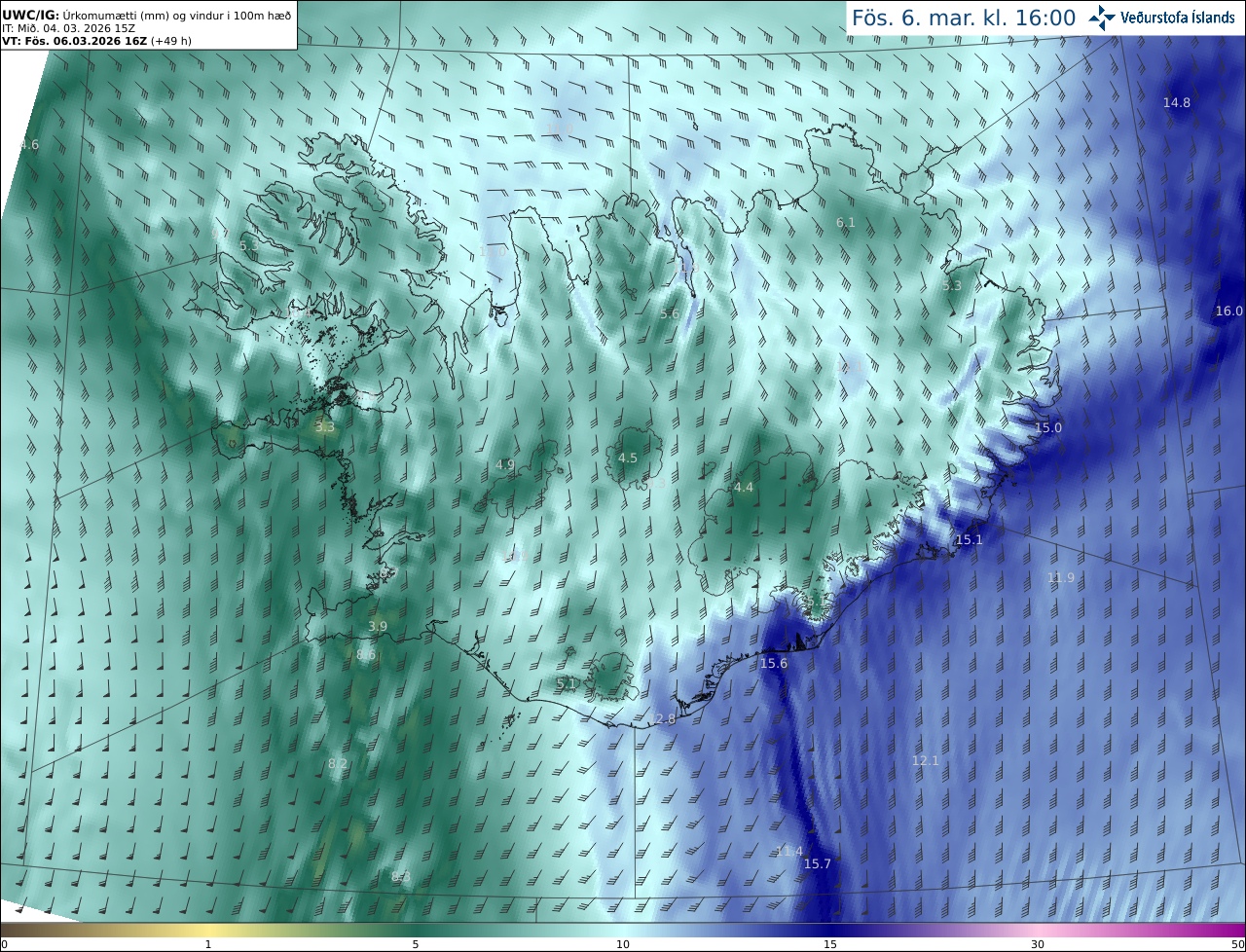Click the colour scale label 15

(x=830, y=944)
